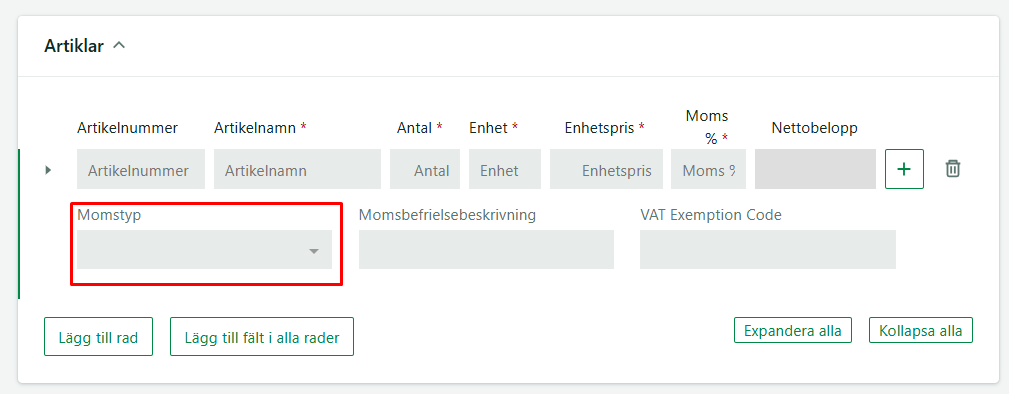The image size is (1009, 394).
Task: Focus the Artikelnamn text field
Action: [x=297, y=169]
